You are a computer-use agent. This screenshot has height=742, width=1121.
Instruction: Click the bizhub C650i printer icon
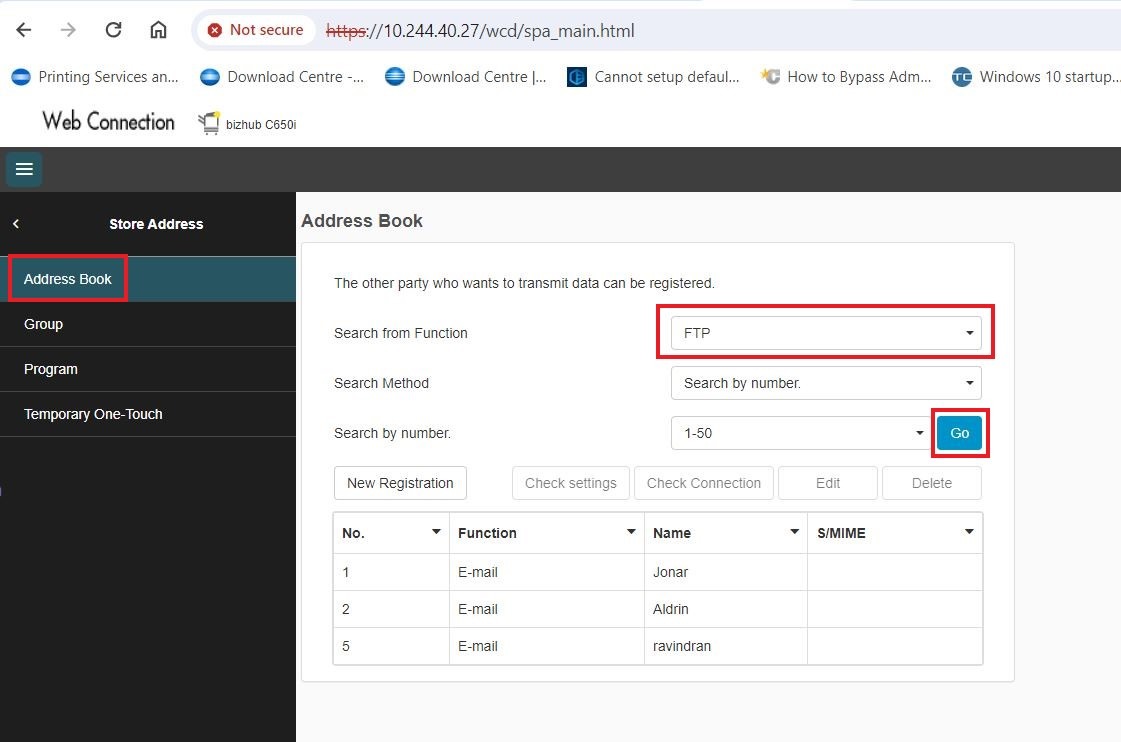pos(209,123)
